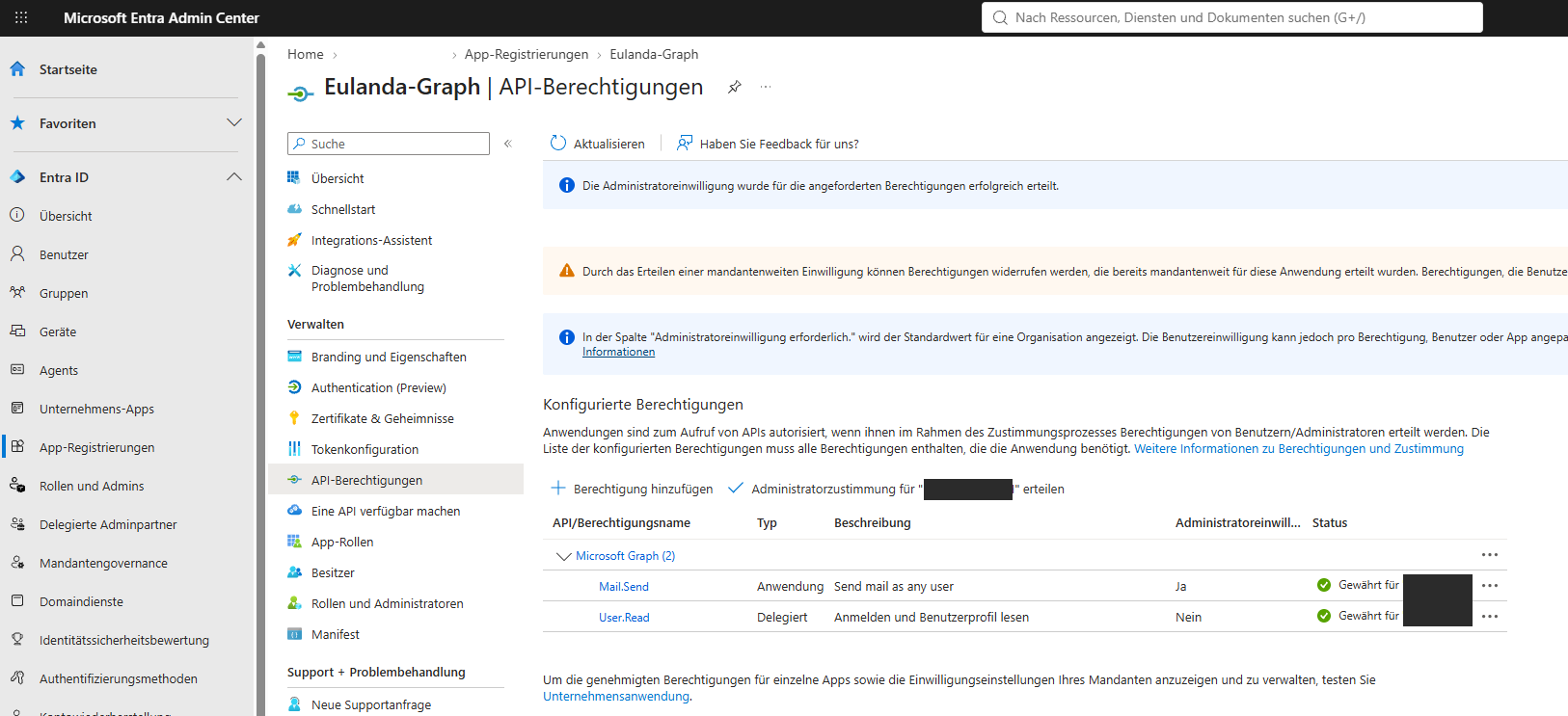Click the Zertifikate & Geheimnisse key icon

(x=294, y=418)
